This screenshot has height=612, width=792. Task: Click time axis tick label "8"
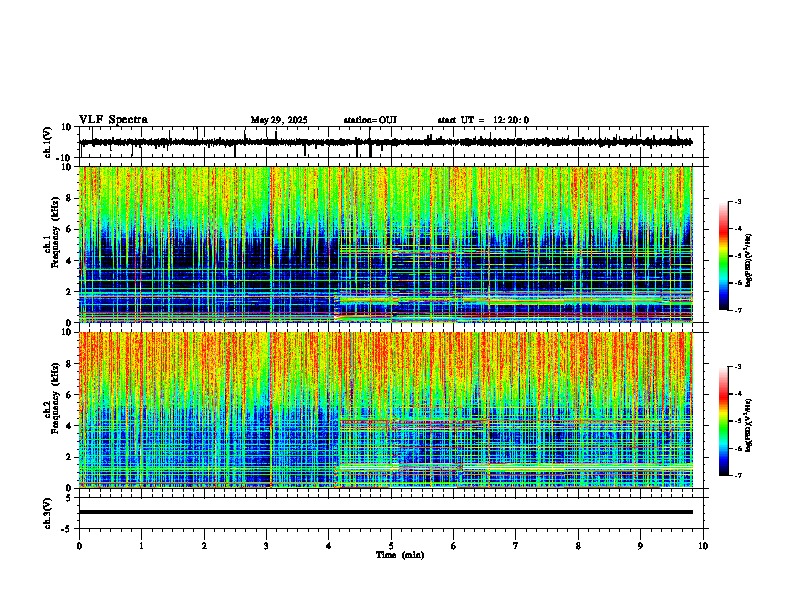pyautogui.click(x=578, y=546)
